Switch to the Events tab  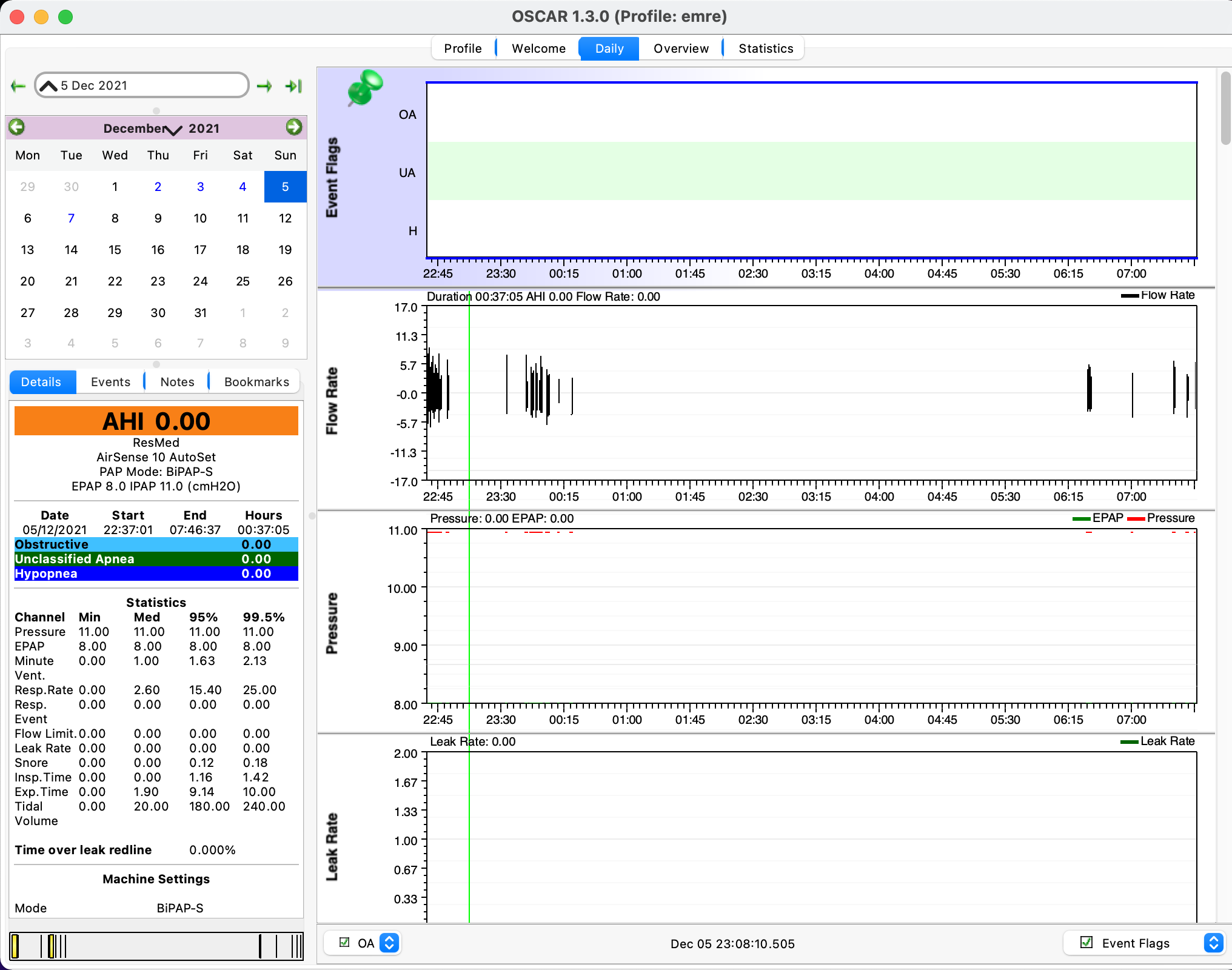110,382
